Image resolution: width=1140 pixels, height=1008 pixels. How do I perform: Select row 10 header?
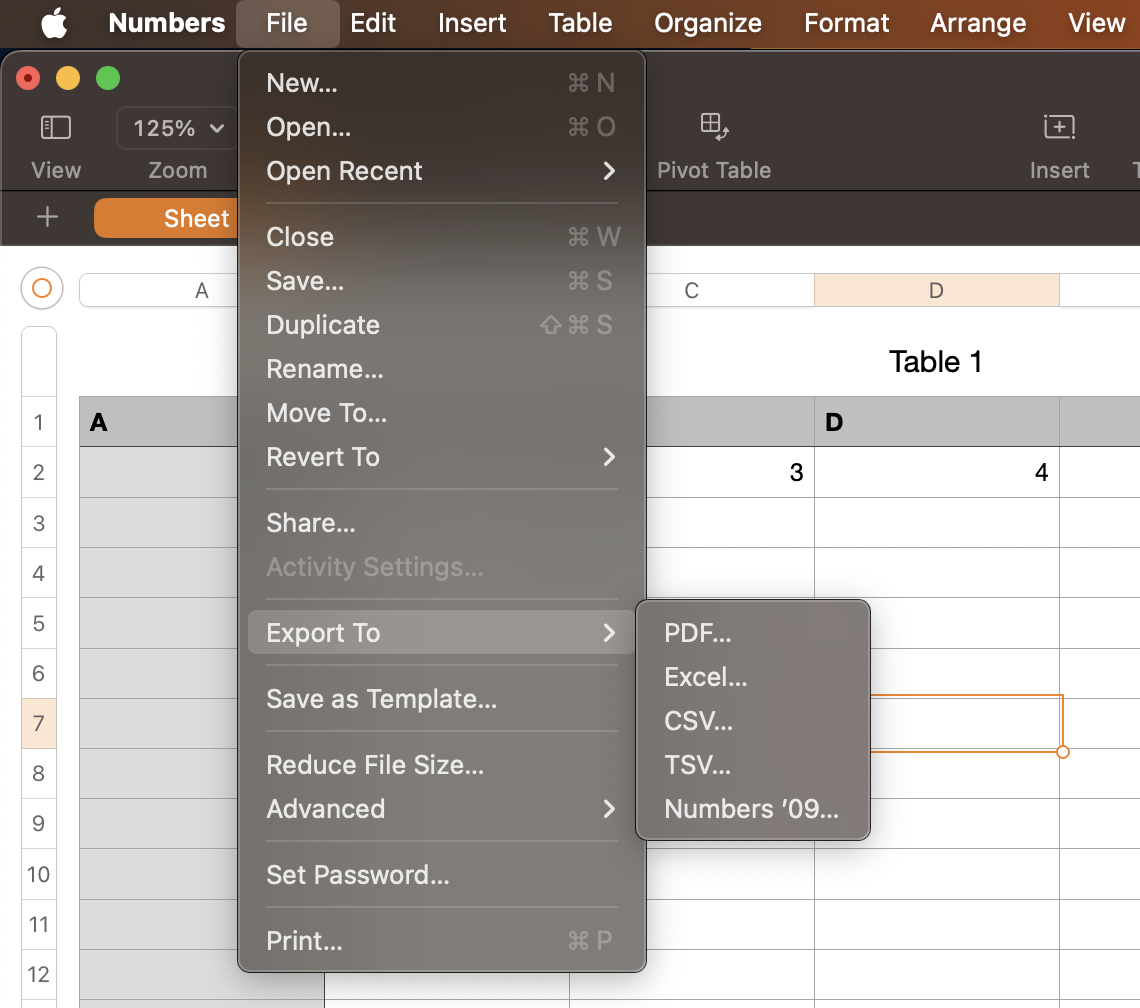coord(39,874)
